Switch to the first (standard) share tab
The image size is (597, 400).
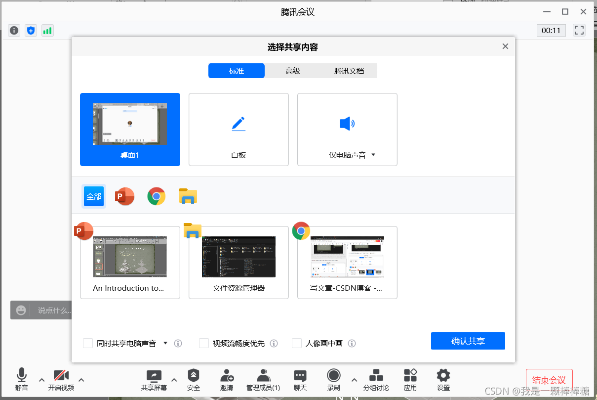tap(236, 71)
